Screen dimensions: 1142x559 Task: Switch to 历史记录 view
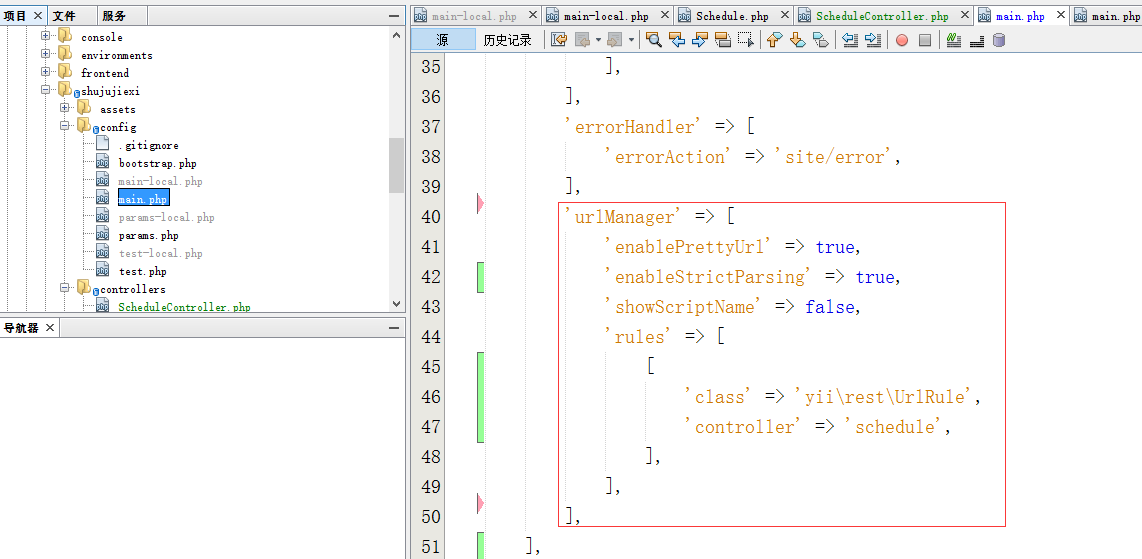tap(507, 40)
